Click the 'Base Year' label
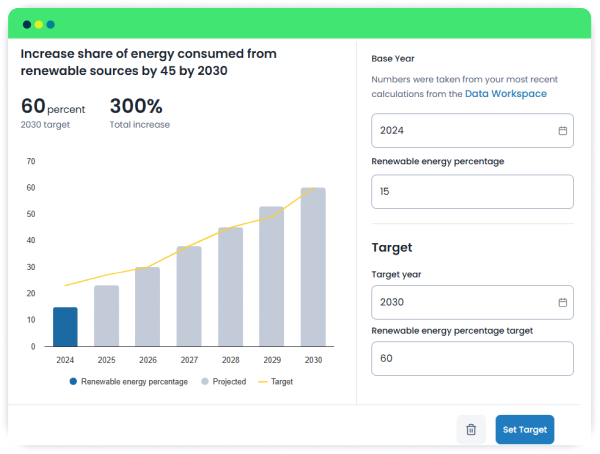The width and height of the screenshot is (600, 454). coord(393,59)
